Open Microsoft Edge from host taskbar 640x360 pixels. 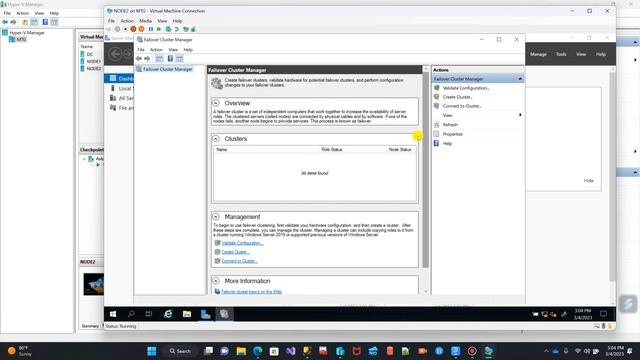pos(258,351)
